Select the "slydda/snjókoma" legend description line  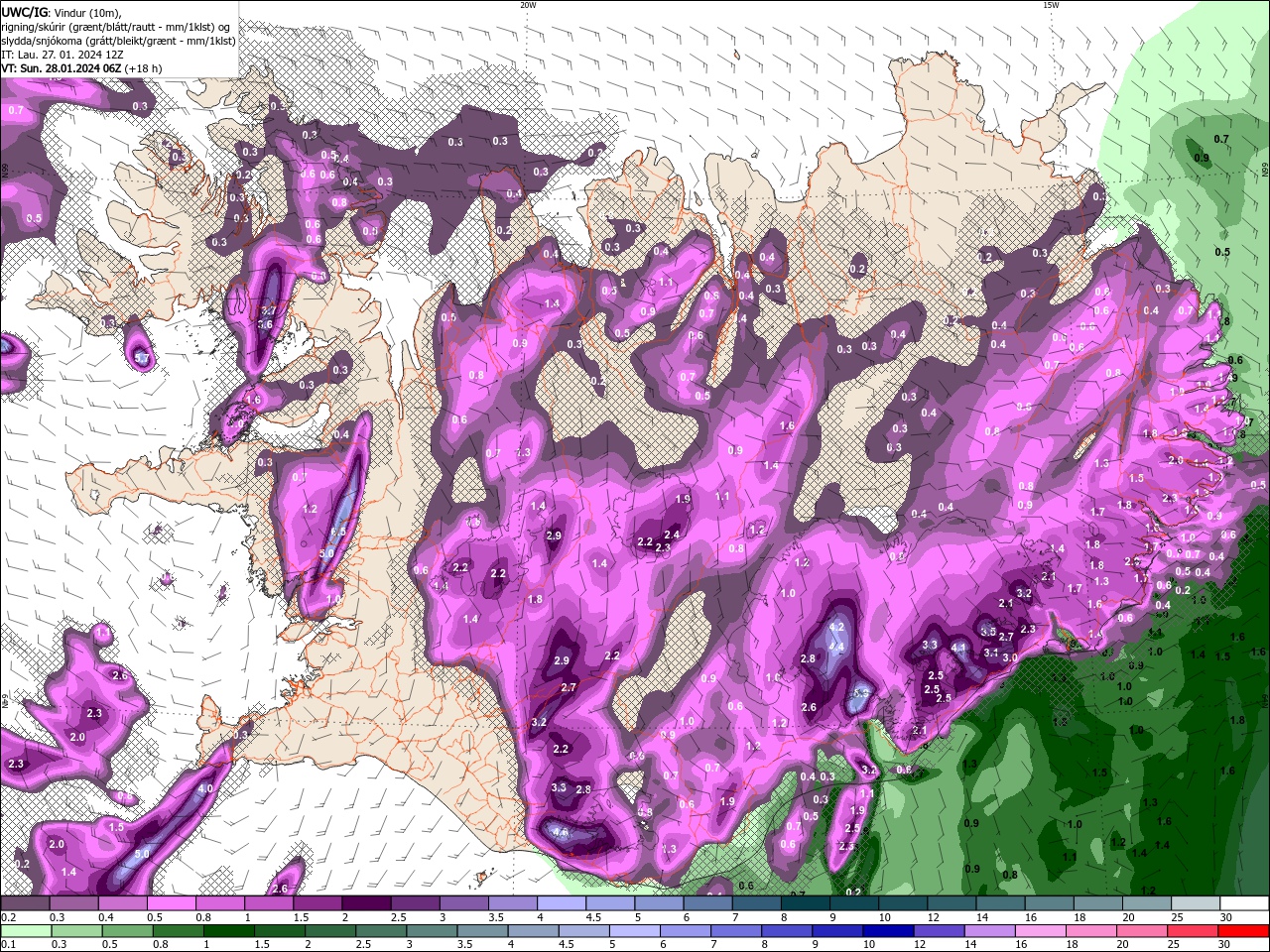(118, 41)
